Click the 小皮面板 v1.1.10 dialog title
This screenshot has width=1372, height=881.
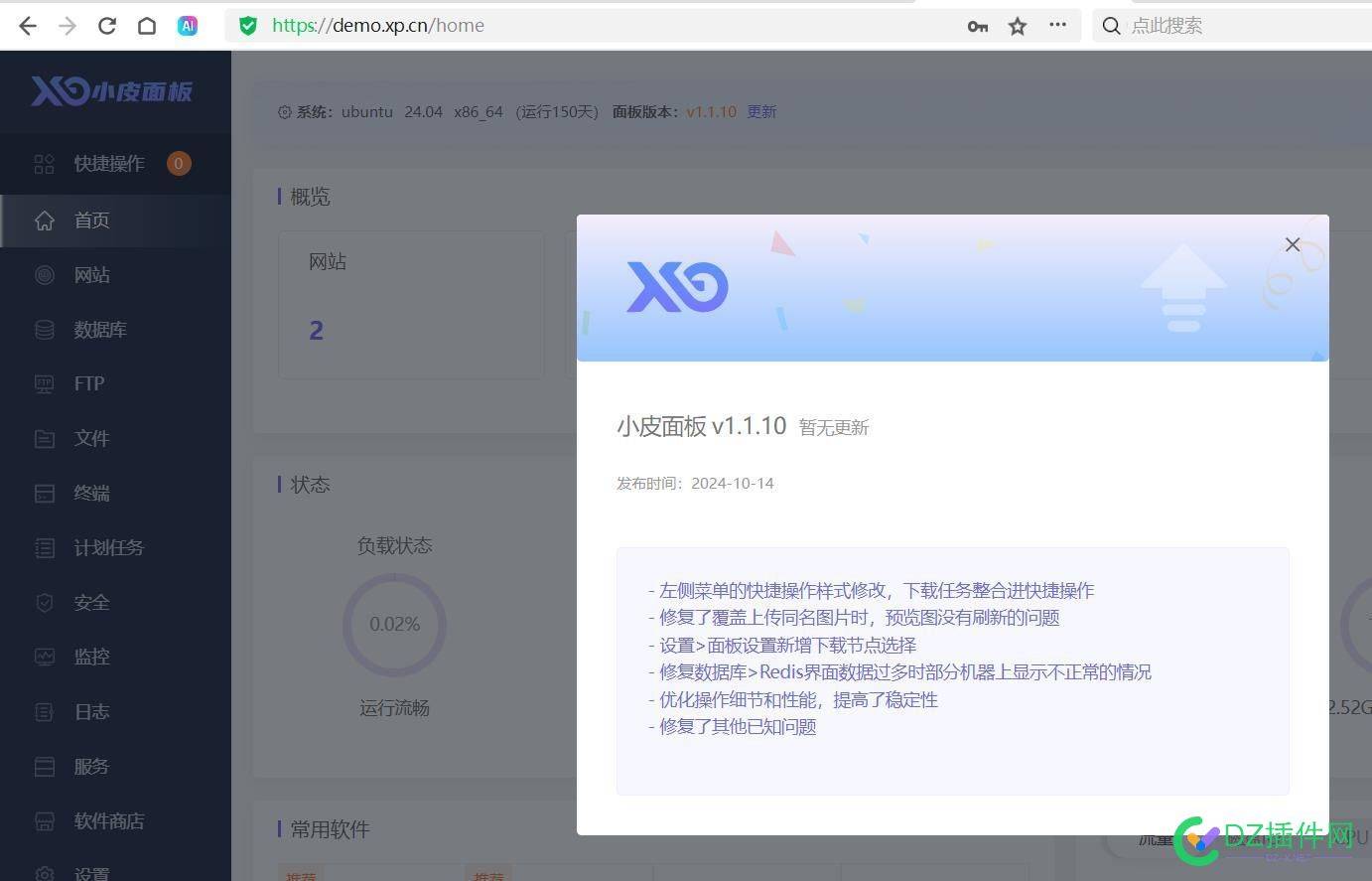(702, 426)
